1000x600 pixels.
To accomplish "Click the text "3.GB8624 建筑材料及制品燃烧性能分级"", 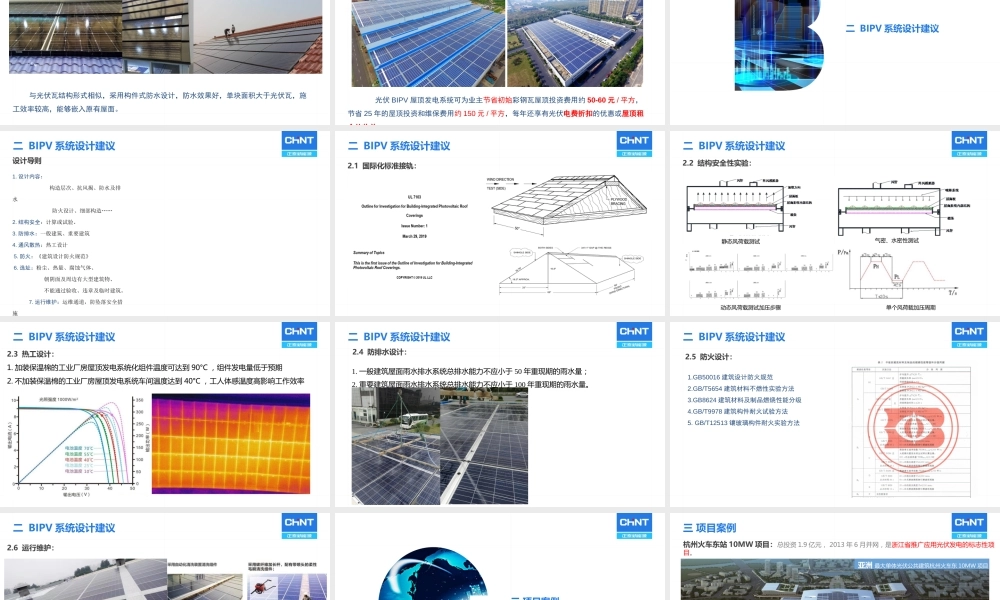I will coord(744,400).
